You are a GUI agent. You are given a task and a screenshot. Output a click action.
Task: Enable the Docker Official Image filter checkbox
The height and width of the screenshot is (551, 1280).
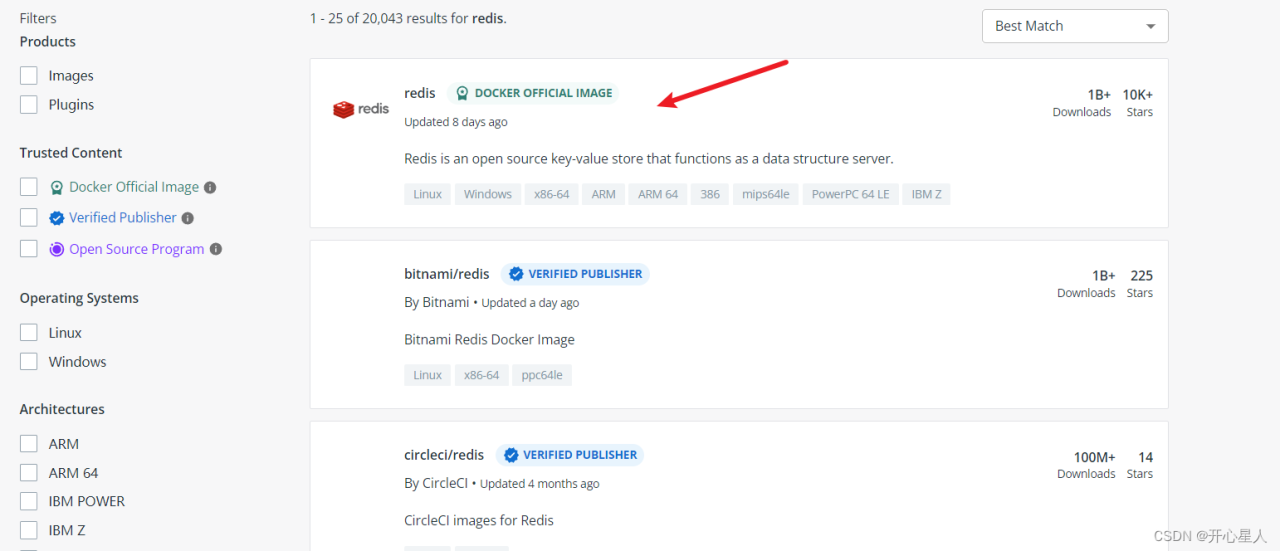(x=29, y=187)
